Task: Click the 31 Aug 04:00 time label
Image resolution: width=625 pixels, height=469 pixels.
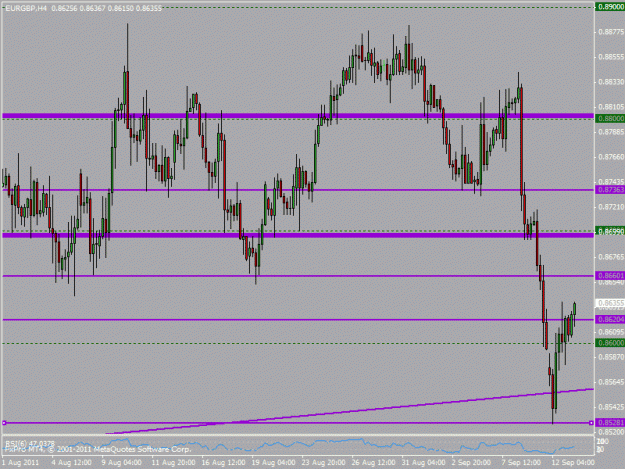Action: (424, 463)
